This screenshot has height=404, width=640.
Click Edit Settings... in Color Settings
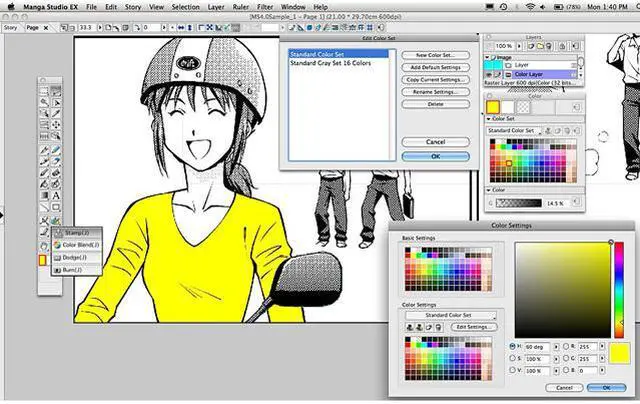pos(474,327)
